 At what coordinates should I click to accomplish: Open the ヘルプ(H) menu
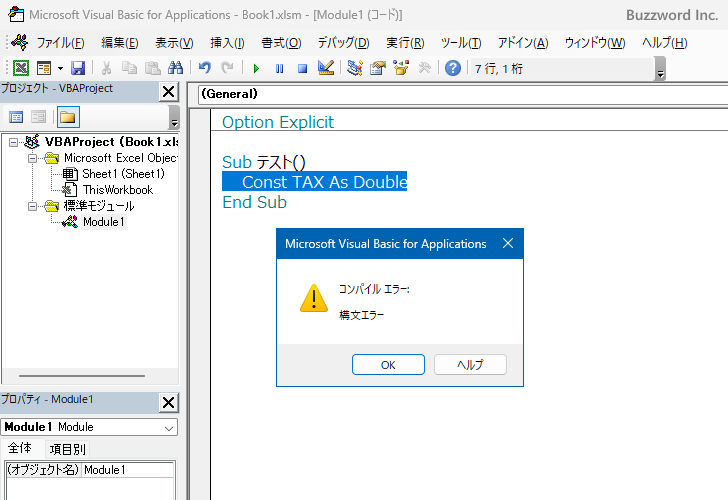[x=664, y=43]
